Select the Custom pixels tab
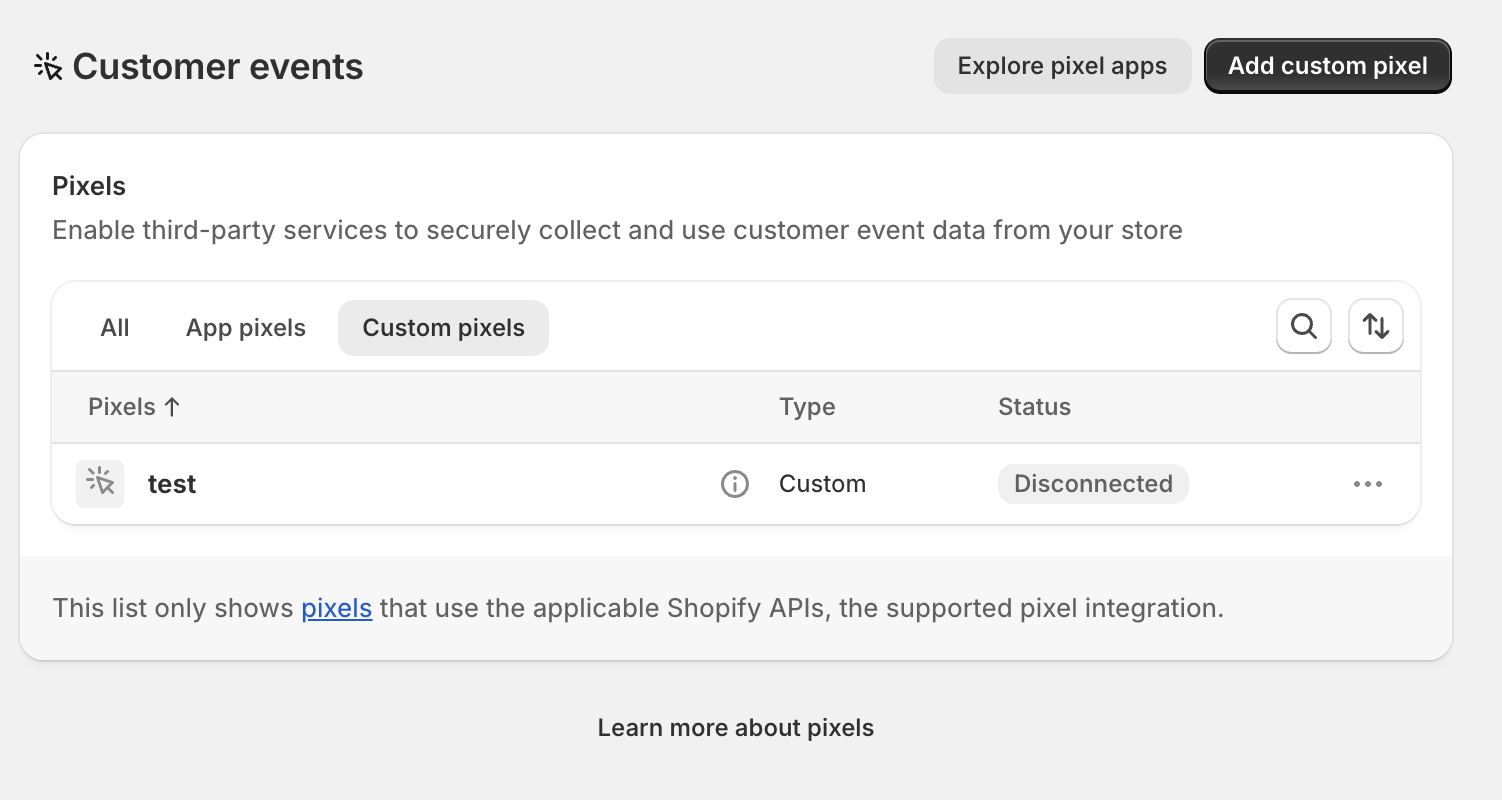Image resolution: width=1502 pixels, height=800 pixels. 443,328
